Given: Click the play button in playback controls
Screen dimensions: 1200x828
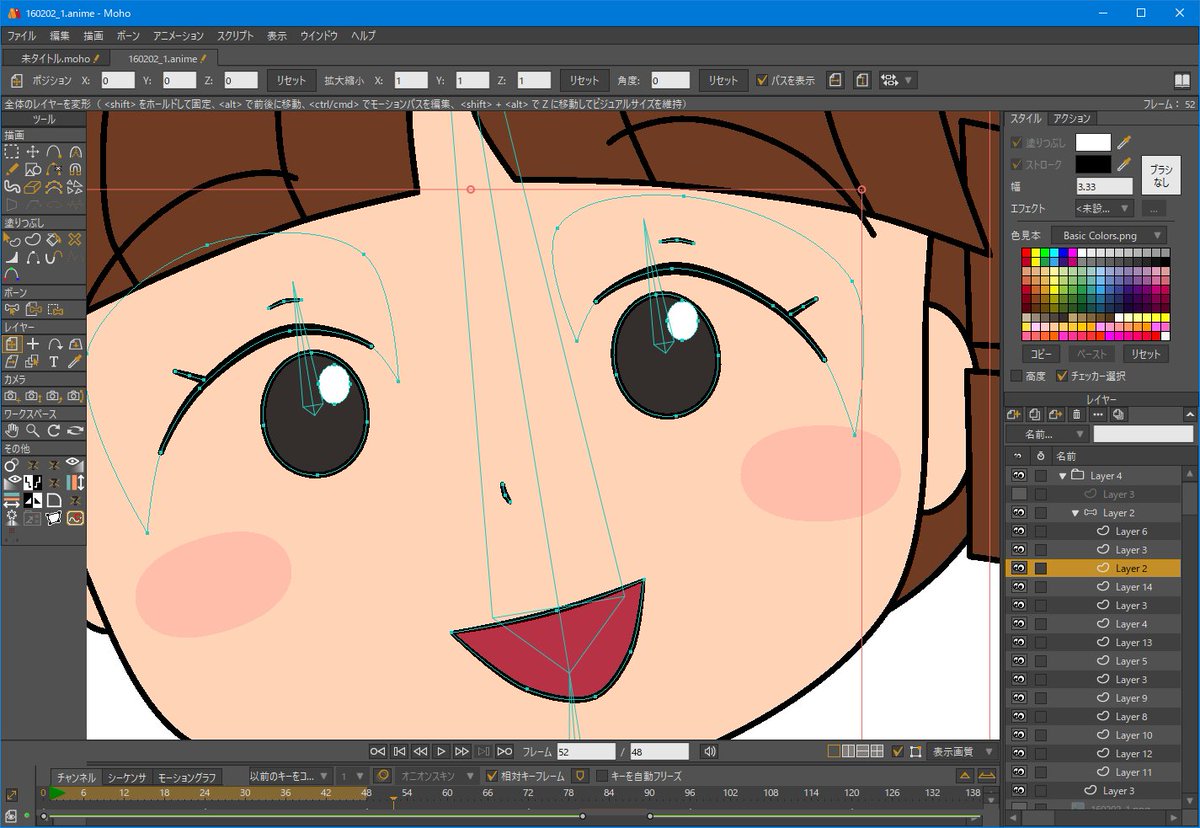Looking at the screenshot, I should pos(441,751).
